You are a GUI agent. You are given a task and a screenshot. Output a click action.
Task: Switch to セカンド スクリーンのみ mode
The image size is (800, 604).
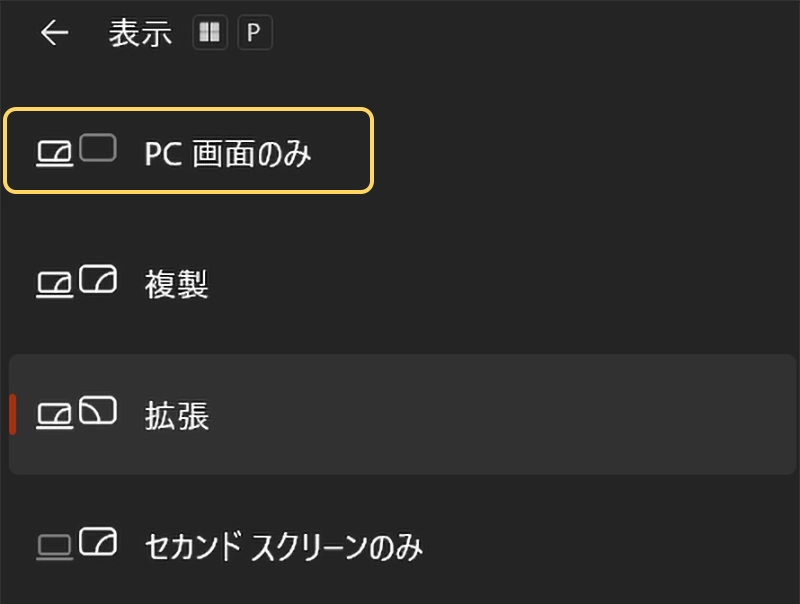[x=284, y=546]
